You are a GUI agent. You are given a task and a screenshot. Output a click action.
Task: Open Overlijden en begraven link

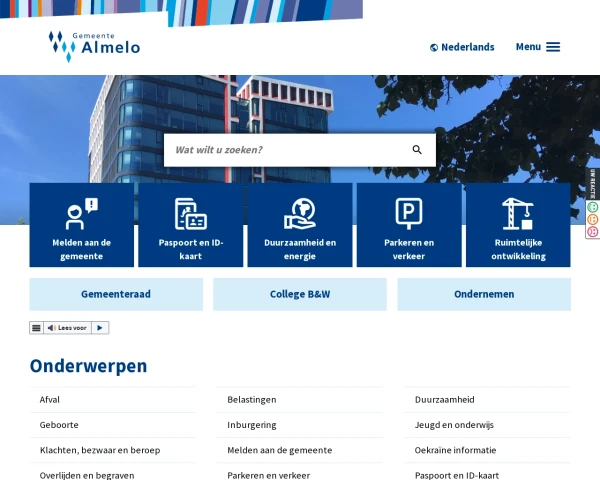click(x=87, y=475)
